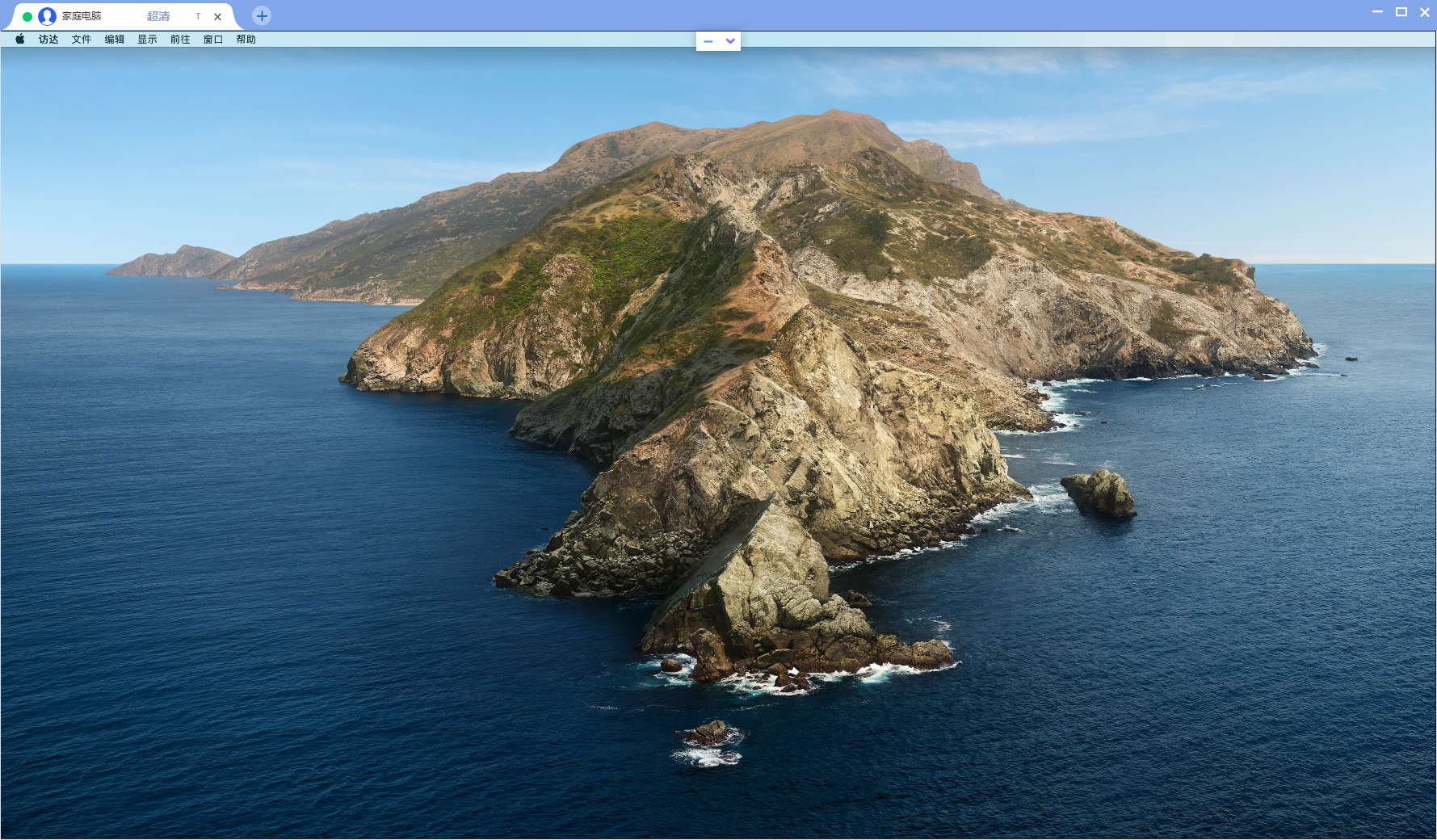The height and width of the screenshot is (840, 1437).
Task: Open the 显示 menu
Action: click(147, 39)
